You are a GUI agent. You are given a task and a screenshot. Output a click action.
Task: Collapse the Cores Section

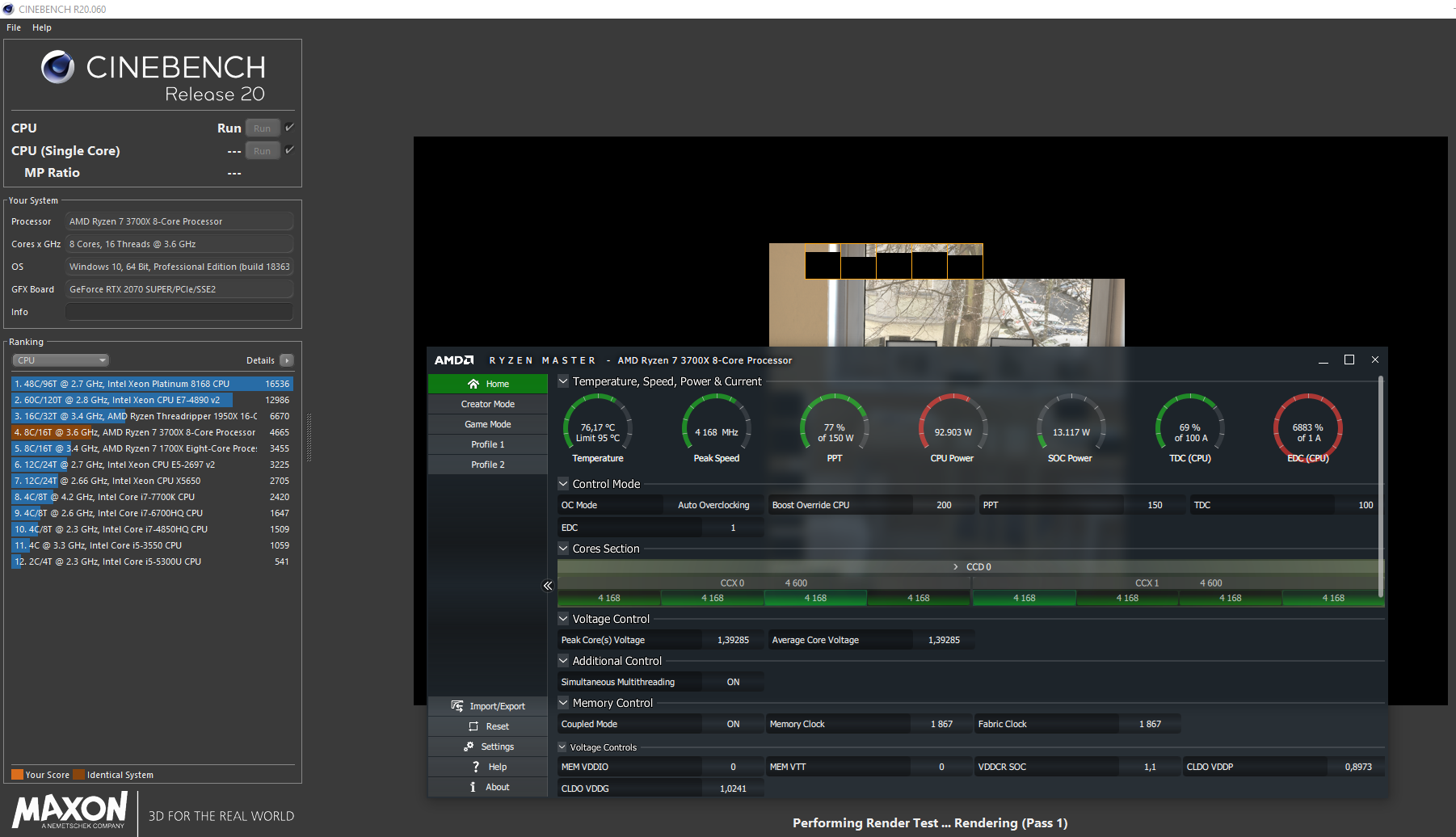(x=563, y=549)
